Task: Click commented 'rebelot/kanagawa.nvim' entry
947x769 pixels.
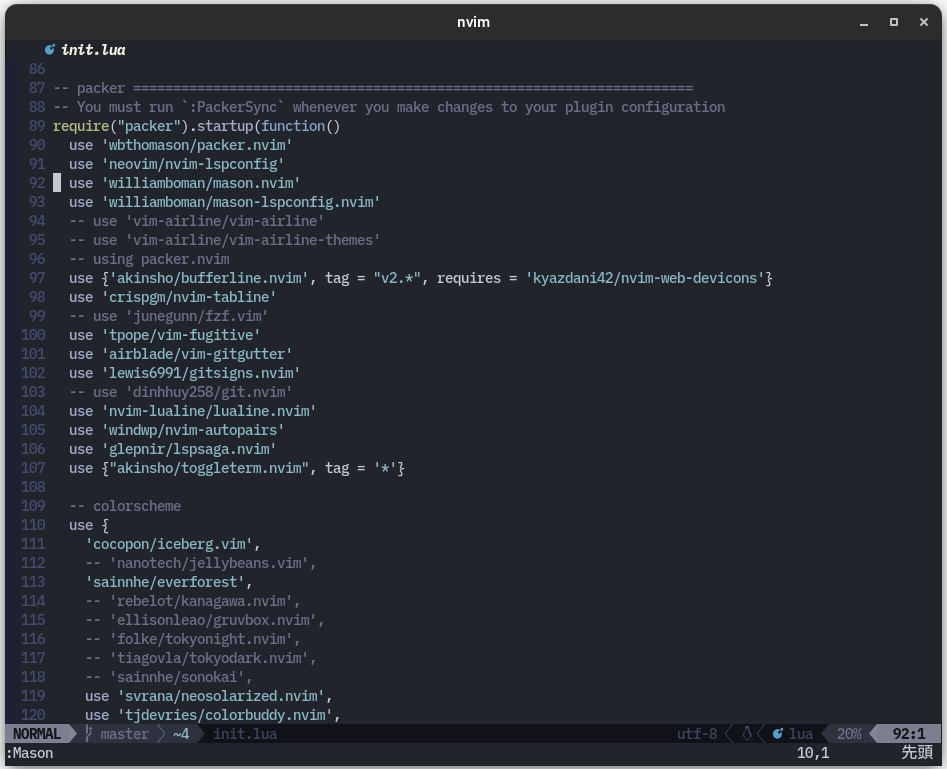Action: click(x=193, y=601)
